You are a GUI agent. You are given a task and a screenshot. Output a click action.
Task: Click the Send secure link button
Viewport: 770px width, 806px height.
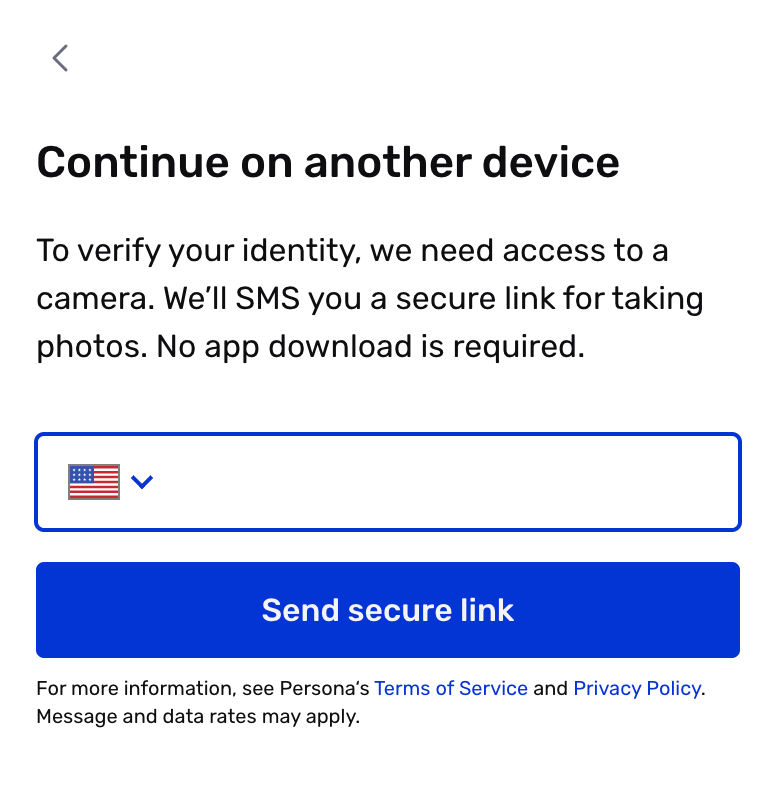tap(388, 610)
